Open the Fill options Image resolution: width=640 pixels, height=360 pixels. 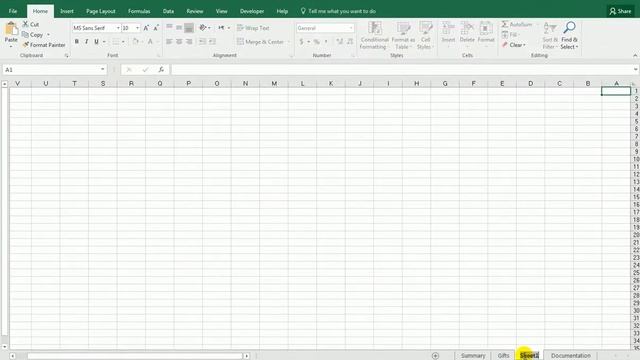(x=510, y=35)
